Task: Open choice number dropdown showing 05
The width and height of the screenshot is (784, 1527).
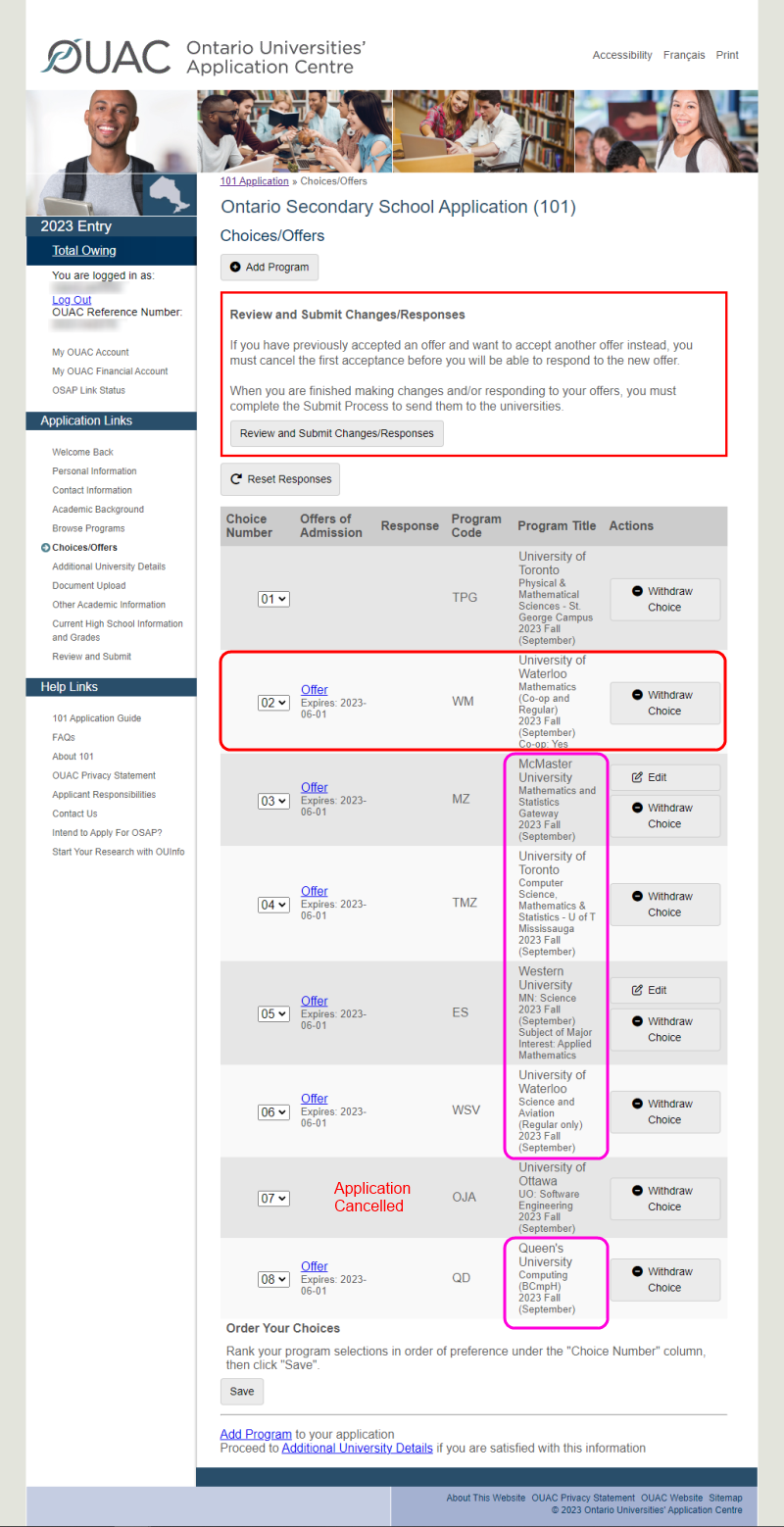Action: (x=273, y=1014)
